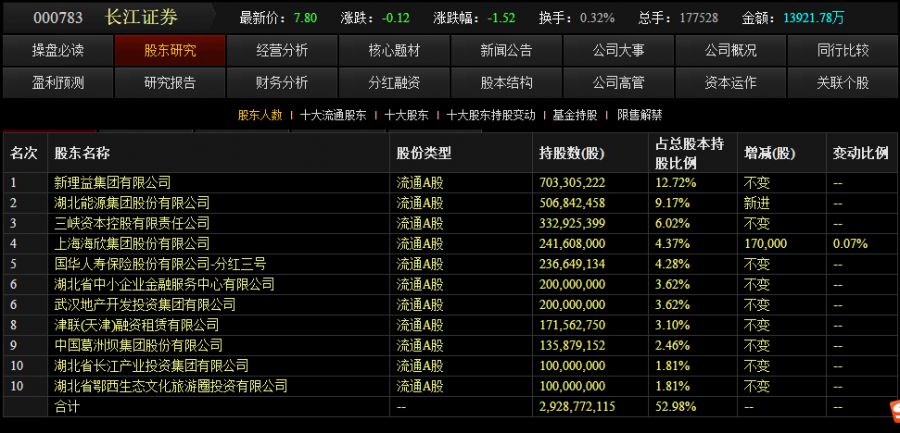Image resolution: width=900 pixels, height=433 pixels.
Task: Click the 0.07% change ratio
Action: click(x=850, y=243)
